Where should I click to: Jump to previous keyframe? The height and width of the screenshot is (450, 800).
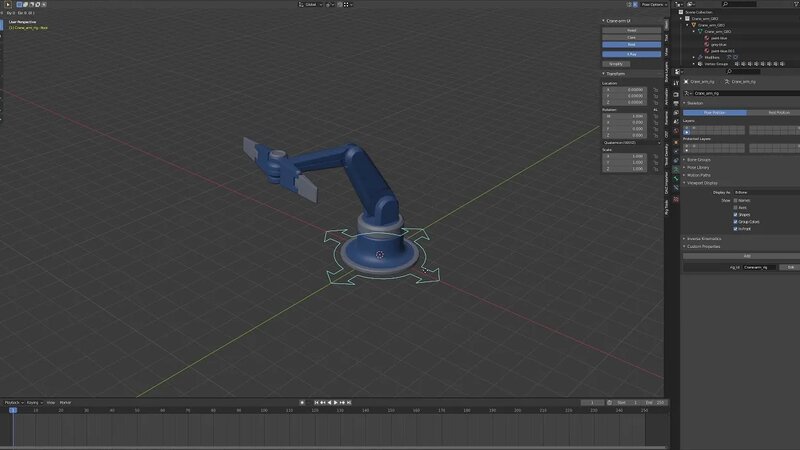pos(323,403)
